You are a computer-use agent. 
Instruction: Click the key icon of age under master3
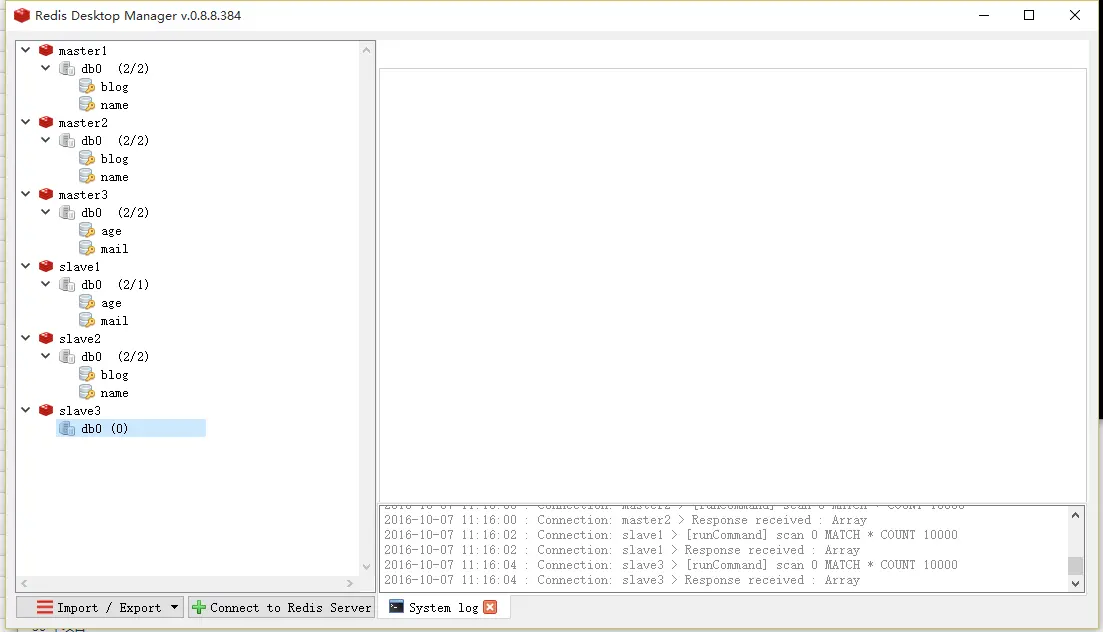coord(87,230)
